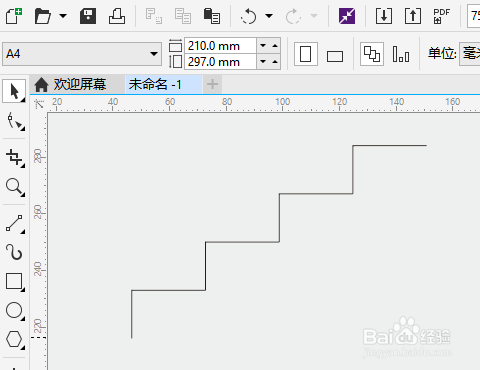Viewport: 480px width, 370px height.
Task: Apply layout to current page only
Action: pyautogui.click(x=401, y=54)
